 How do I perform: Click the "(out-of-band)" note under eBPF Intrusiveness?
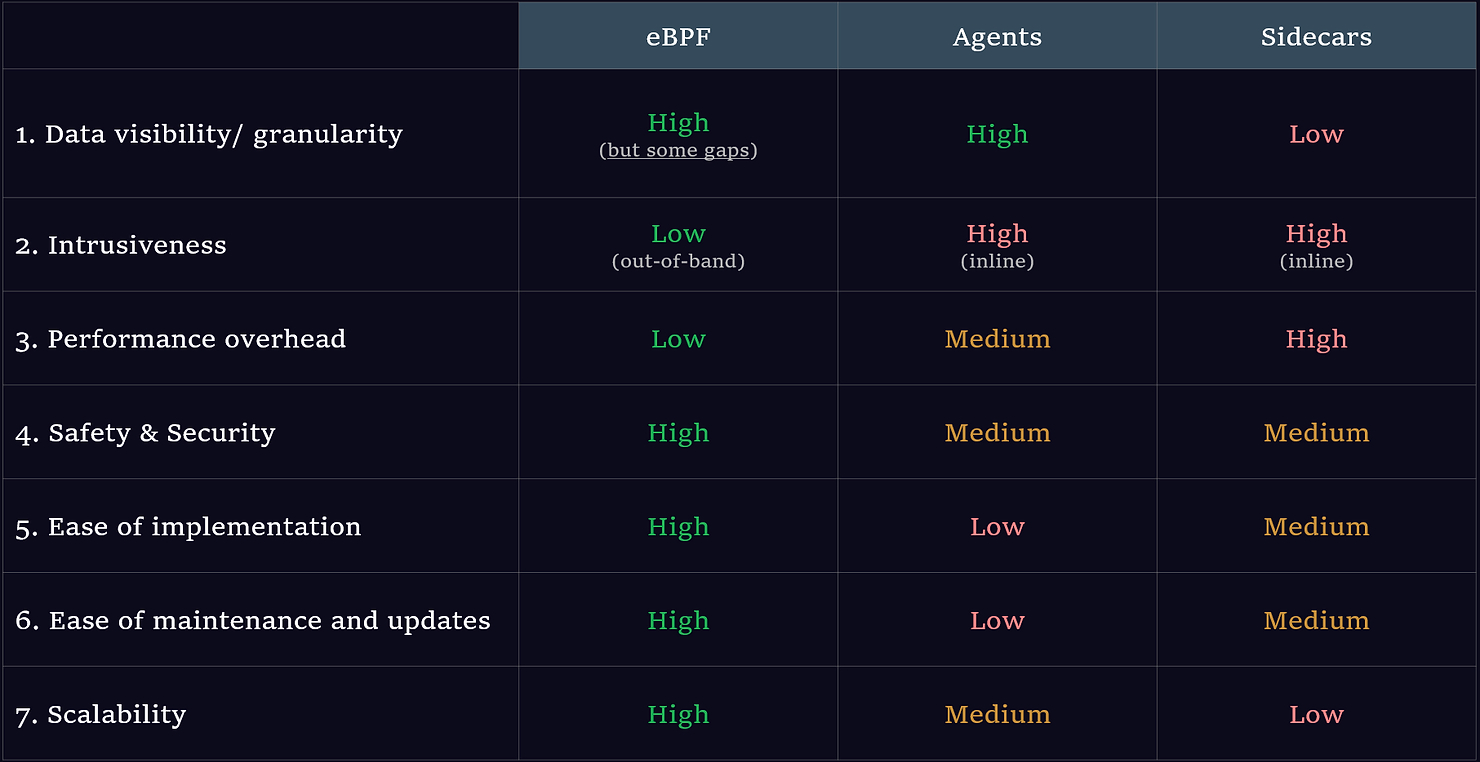tap(678, 262)
